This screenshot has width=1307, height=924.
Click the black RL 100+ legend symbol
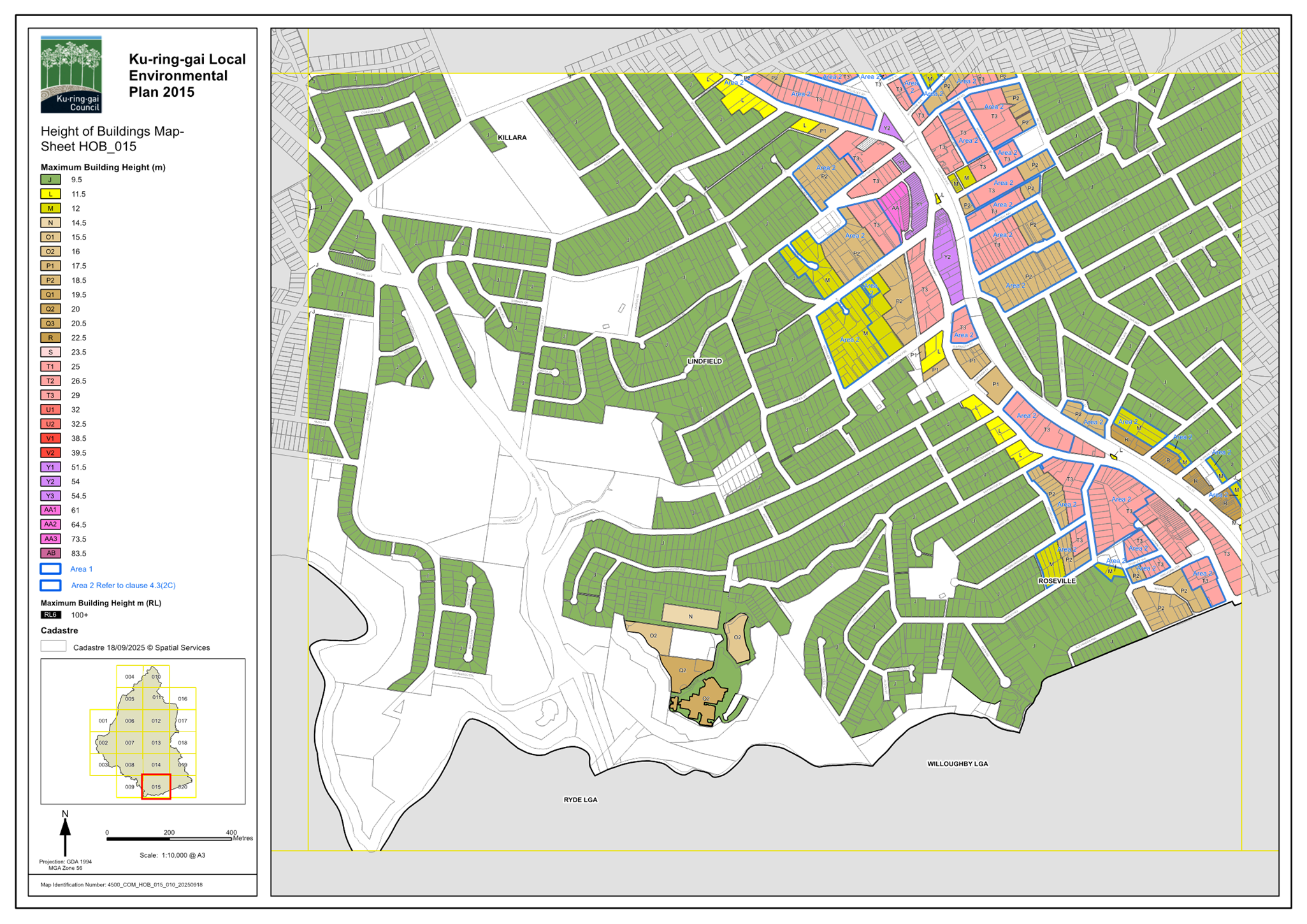coord(50,615)
